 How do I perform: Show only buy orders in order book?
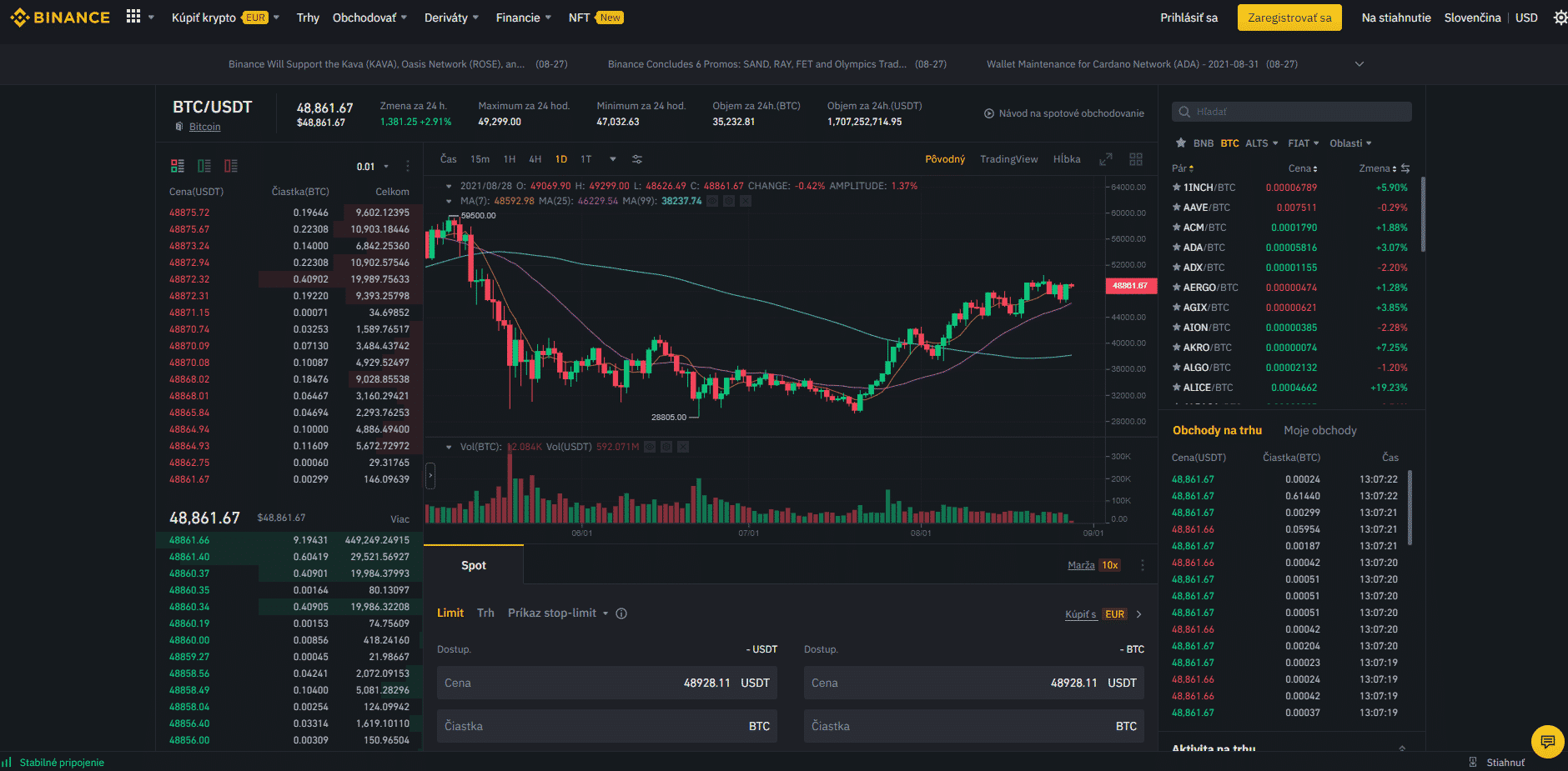[x=204, y=166]
